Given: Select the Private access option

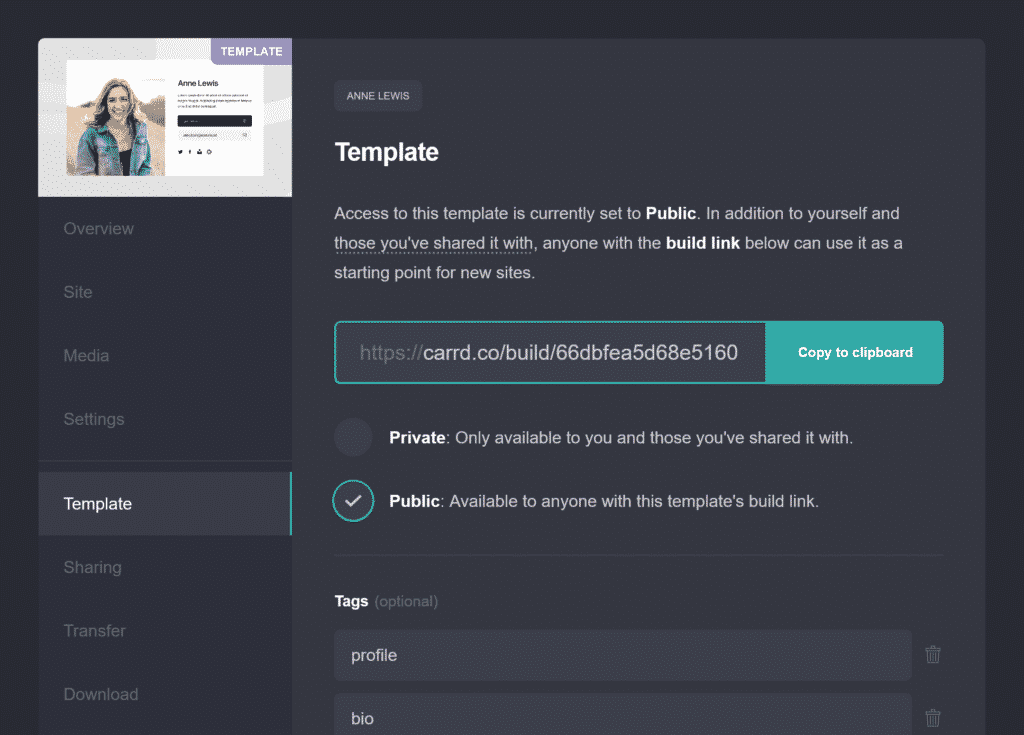Looking at the screenshot, I should (x=353, y=437).
